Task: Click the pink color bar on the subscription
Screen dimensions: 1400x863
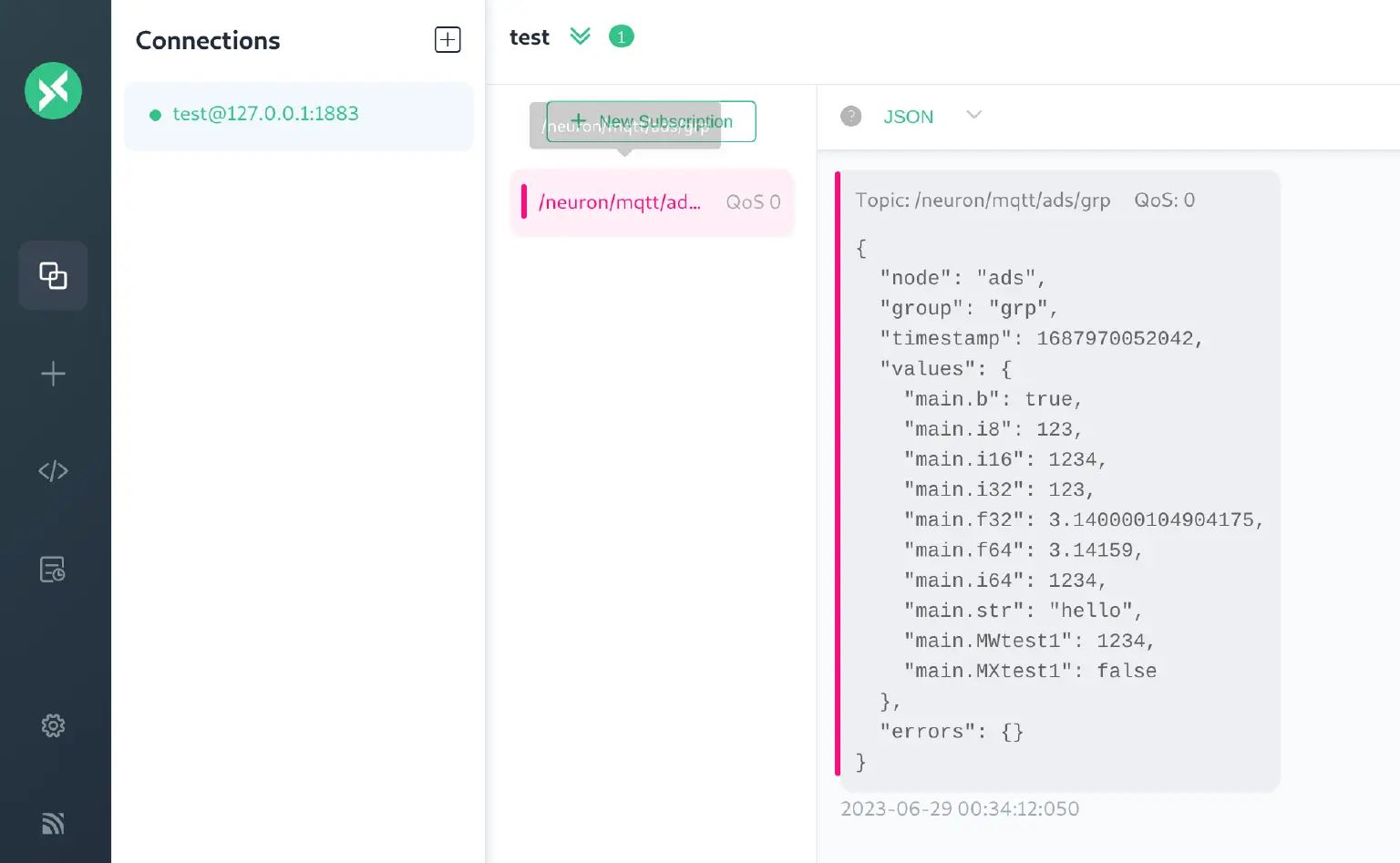Action: pos(524,201)
